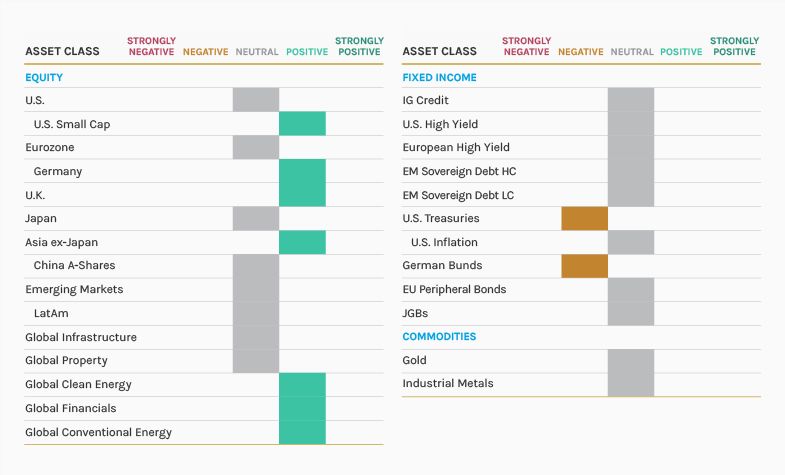Select orange Negative cell for German Bunds
Image resolution: width=785 pixels, height=475 pixels.
coord(584,266)
